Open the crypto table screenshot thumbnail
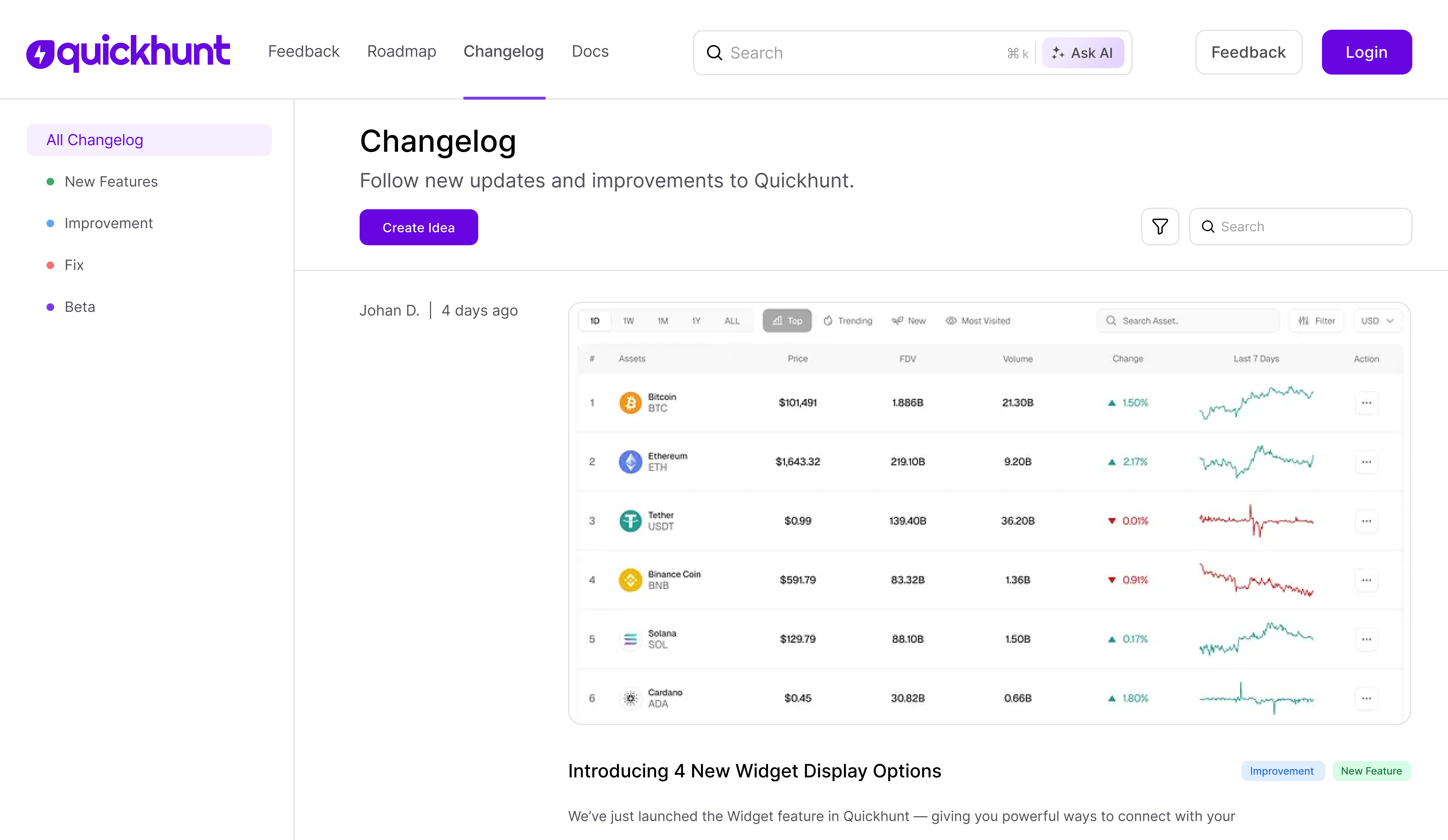This screenshot has height=840, width=1448. tap(989, 513)
